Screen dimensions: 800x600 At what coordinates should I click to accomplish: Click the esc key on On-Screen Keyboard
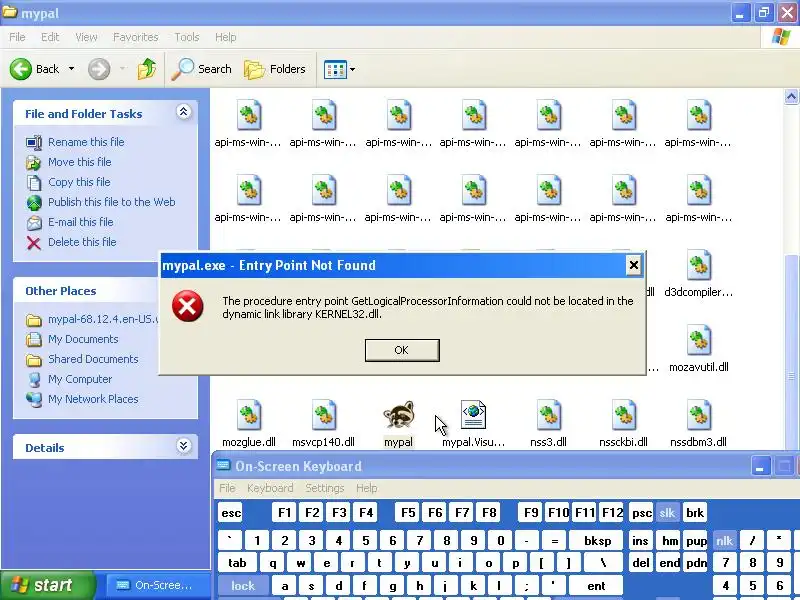[x=231, y=513]
